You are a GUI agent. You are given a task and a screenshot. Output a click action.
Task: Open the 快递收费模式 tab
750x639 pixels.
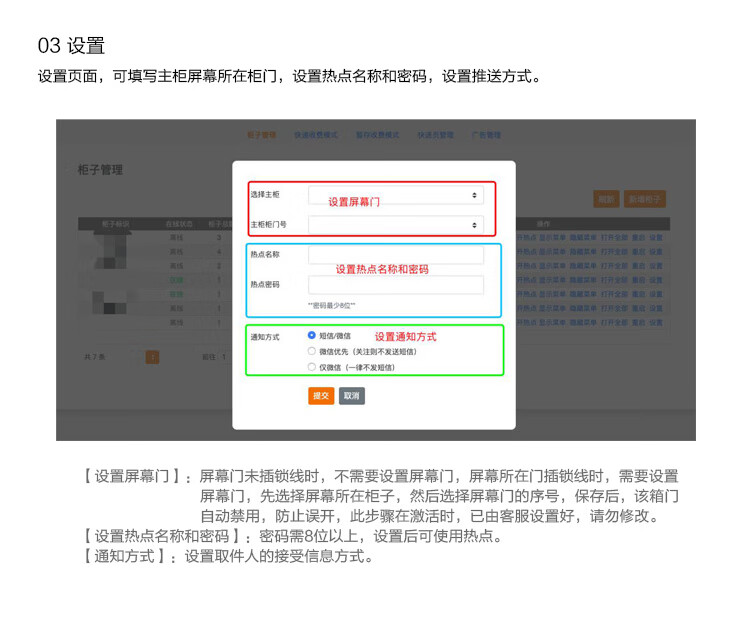pyautogui.click(x=316, y=135)
